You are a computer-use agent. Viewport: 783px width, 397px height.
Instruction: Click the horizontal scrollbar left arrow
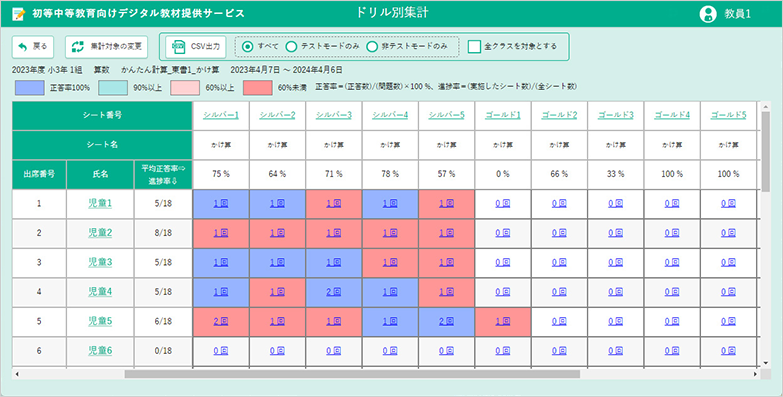click(x=17, y=374)
